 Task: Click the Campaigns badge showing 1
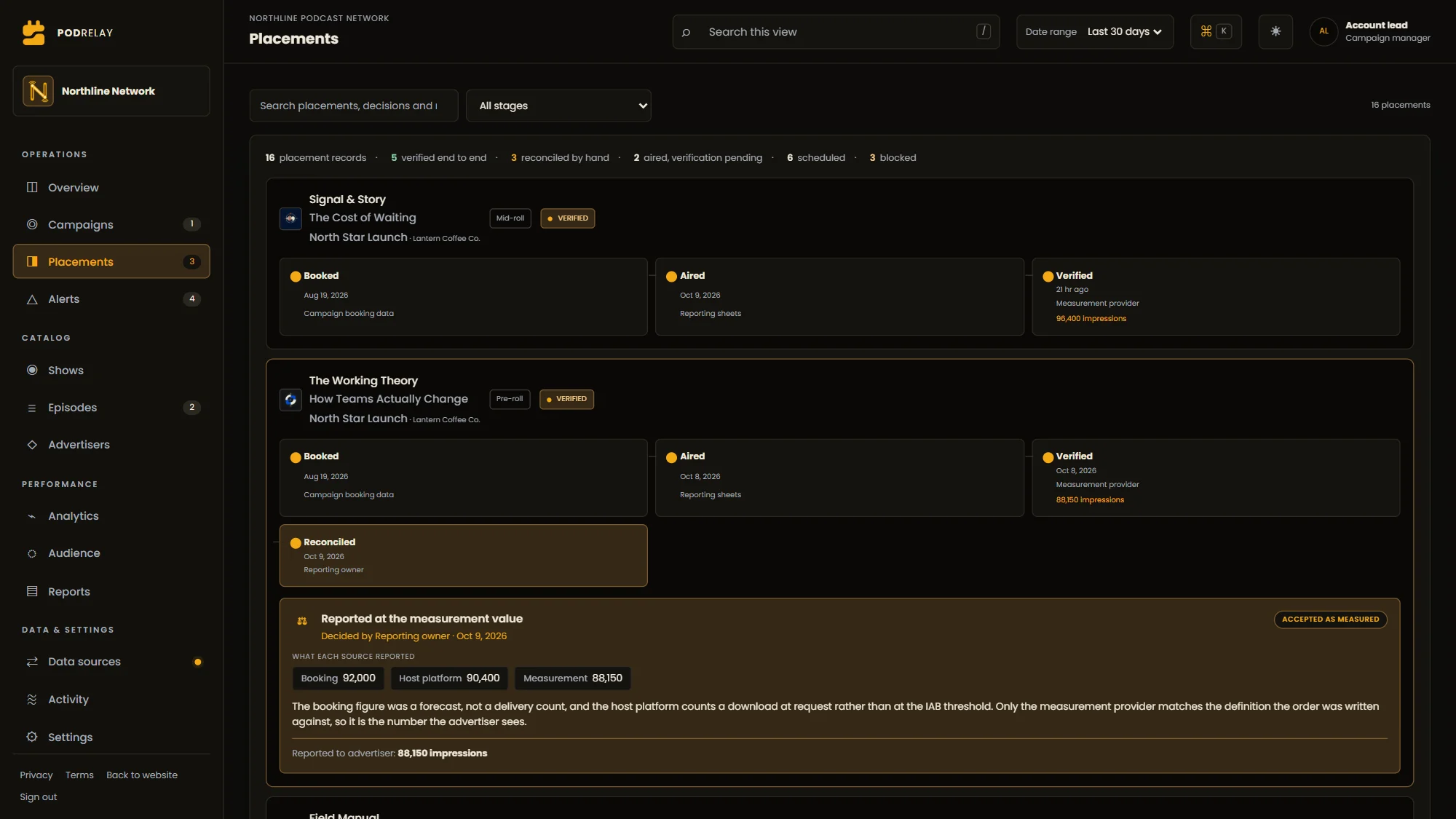coord(191,224)
